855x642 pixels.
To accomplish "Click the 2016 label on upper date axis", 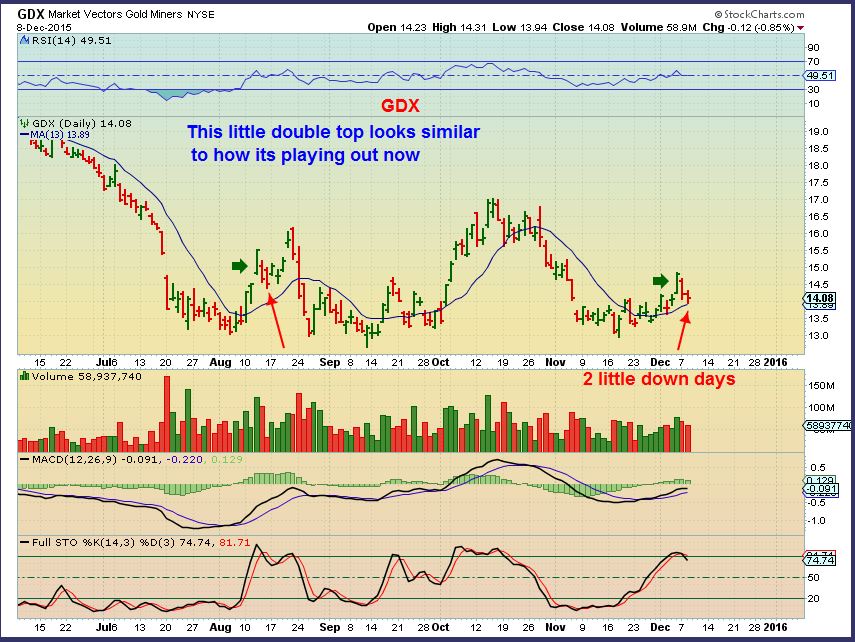I will pyautogui.click(x=775, y=362).
